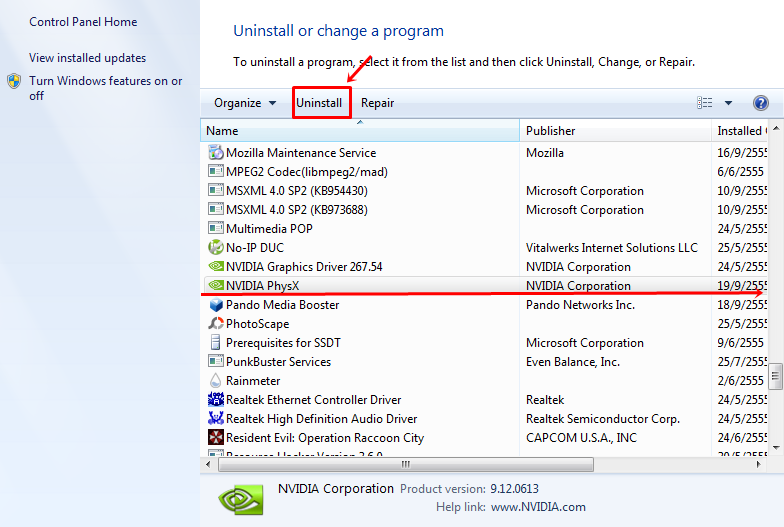Select Prerequisites for SSDT entry

click(283, 342)
